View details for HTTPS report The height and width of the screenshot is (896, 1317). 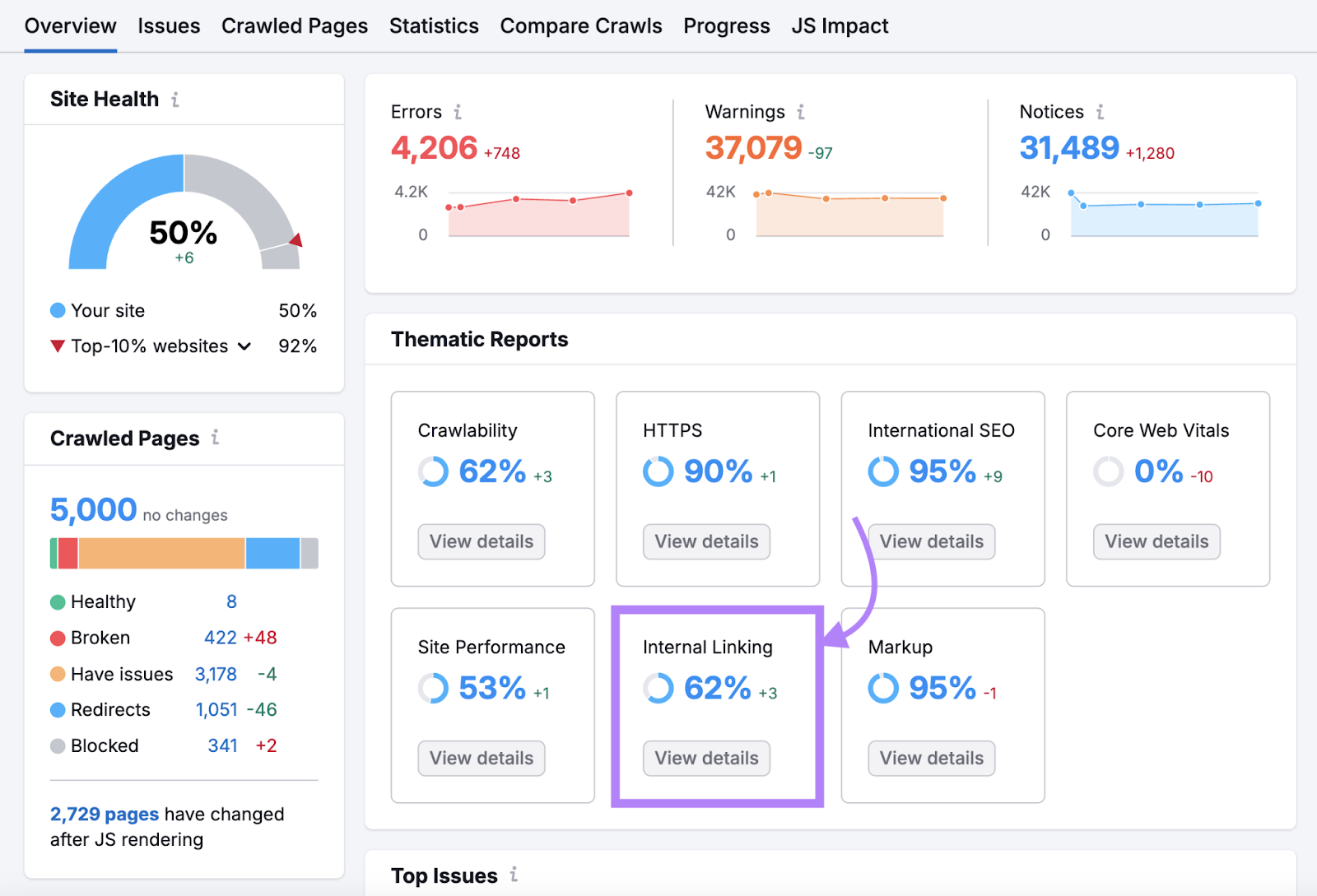(x=706, y=541)
